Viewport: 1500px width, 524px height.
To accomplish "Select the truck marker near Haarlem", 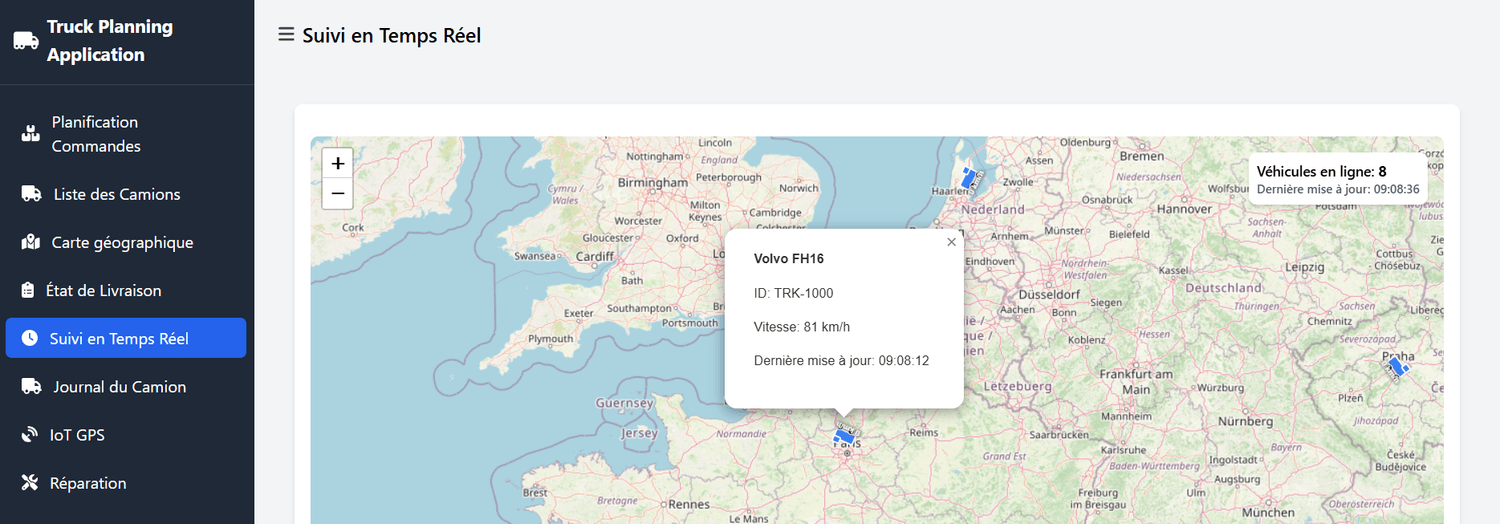I will [x=968, y=178].
